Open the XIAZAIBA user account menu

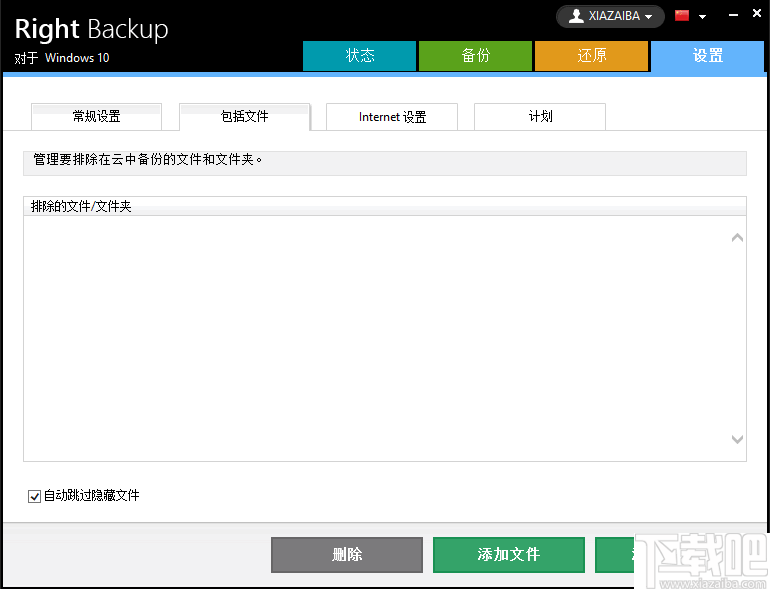[610, 16]
